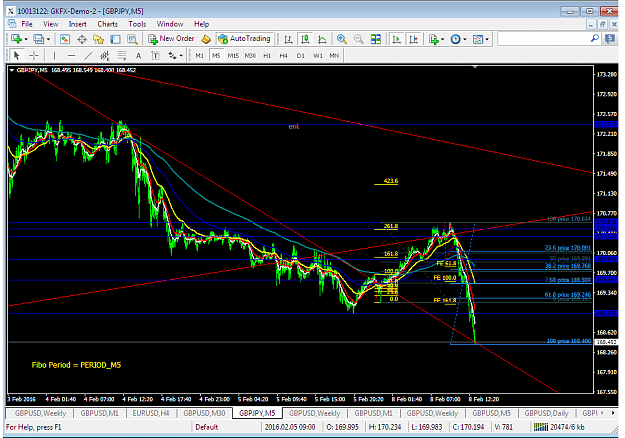
Task: Open the Tools menu
Action: point(137,24)
